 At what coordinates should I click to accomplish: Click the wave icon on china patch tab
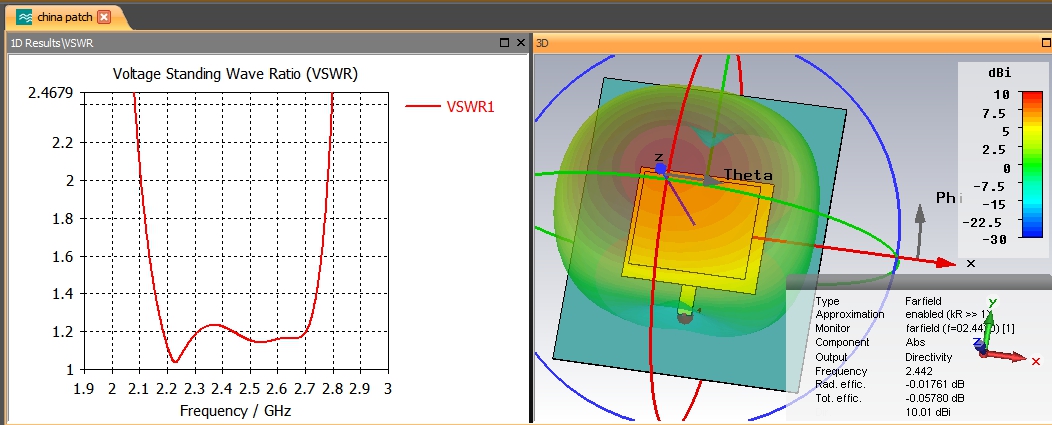tap(24, 17)
